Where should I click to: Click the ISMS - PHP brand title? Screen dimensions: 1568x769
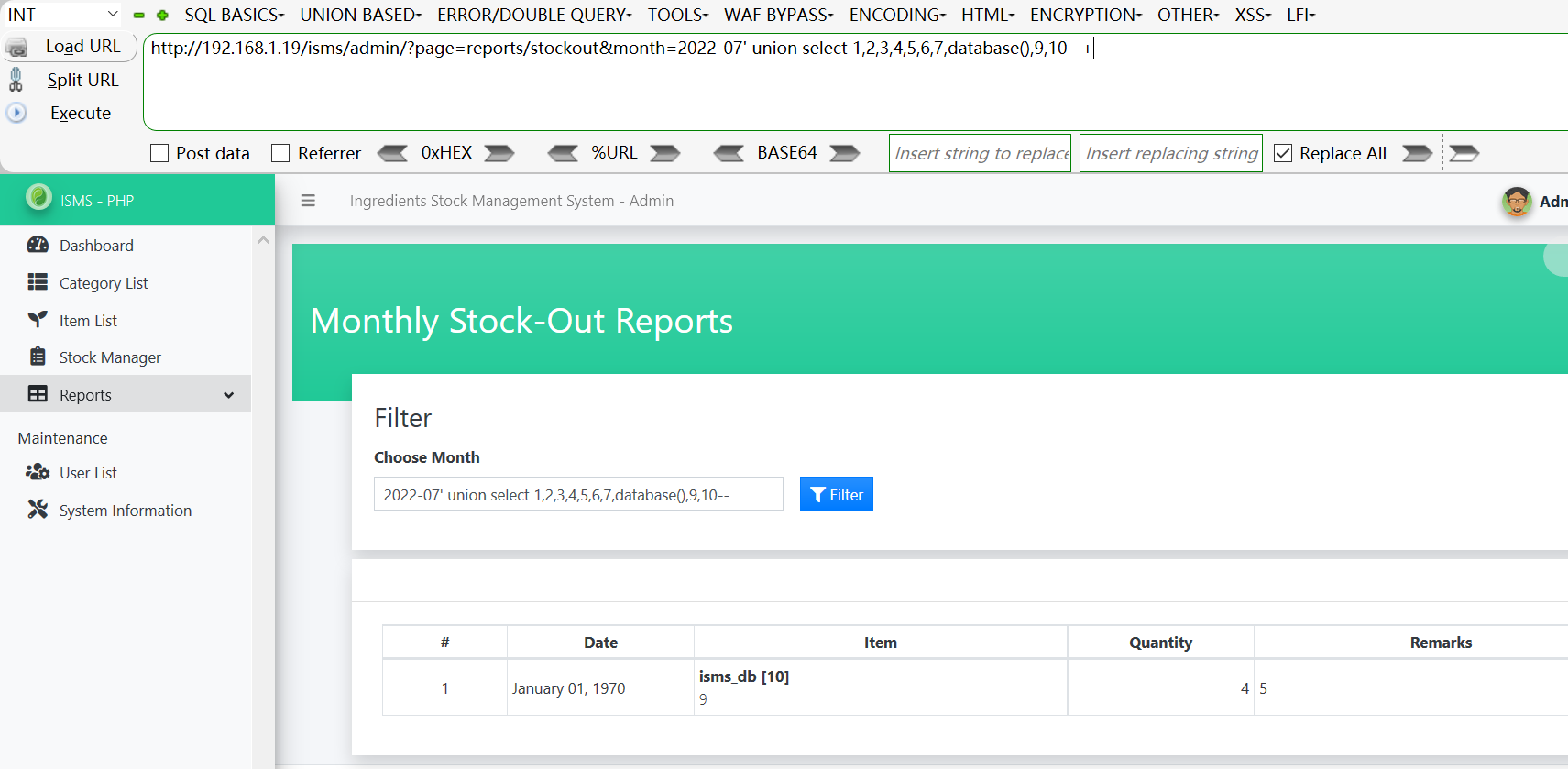[97, 201]
